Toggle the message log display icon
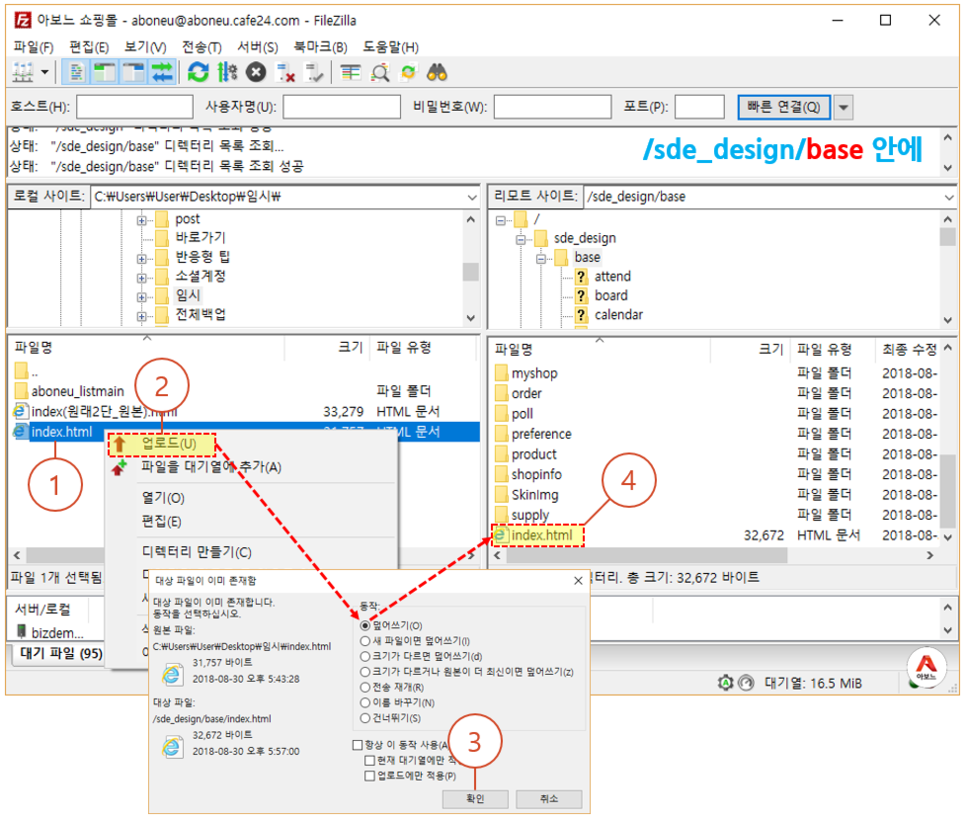This screenshot has height=819, width=966. point(76,73)
